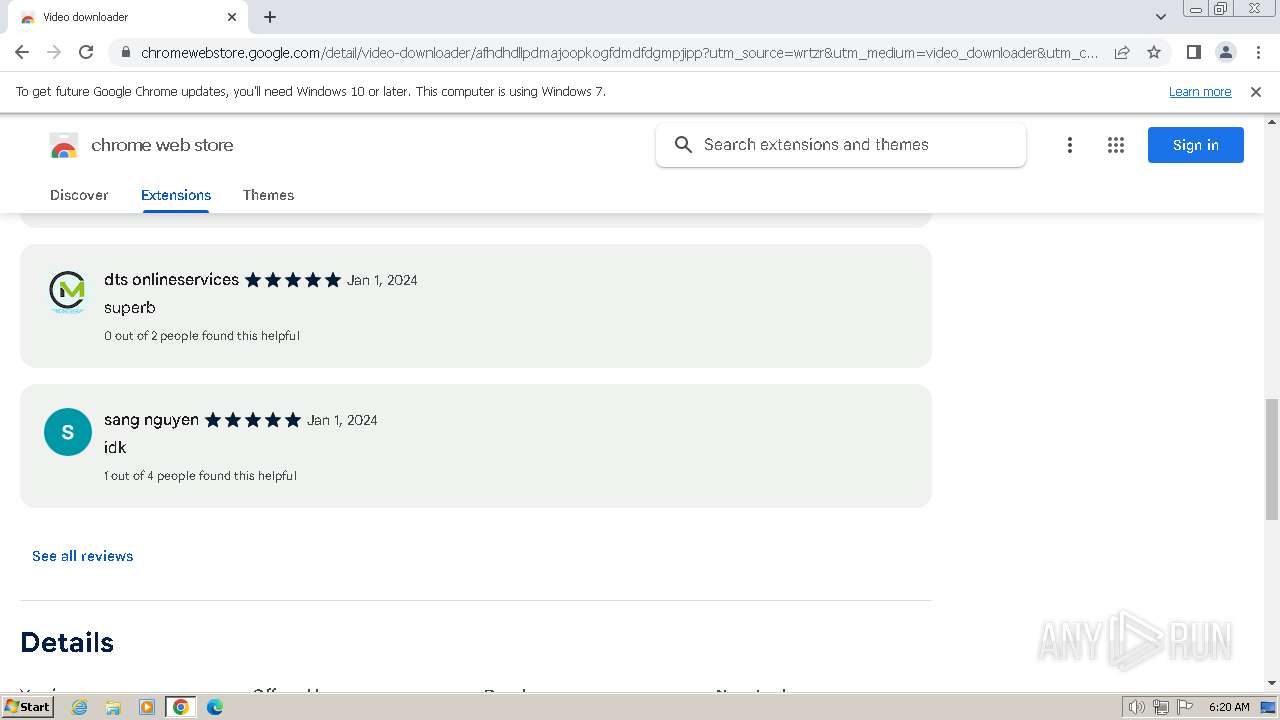The height and width of the screenshot is (720, 1280).
Task: Expand the tab search dropdown arrow
Action: tap(1161, 17)
